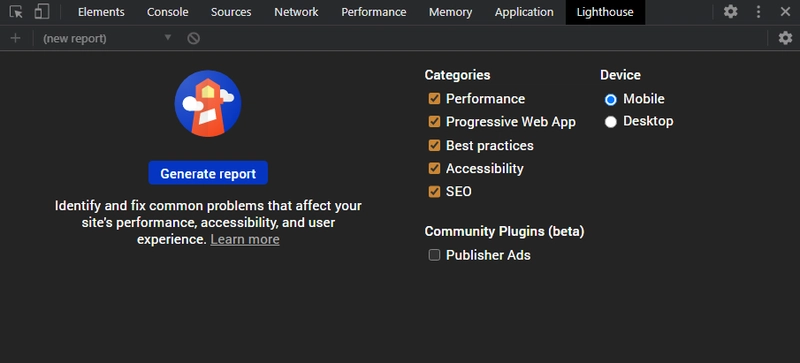The height and width of the screenshot is (363, 800).
Task: Click the clear all circle-slash icon
Action: click(x=193, y=38)
